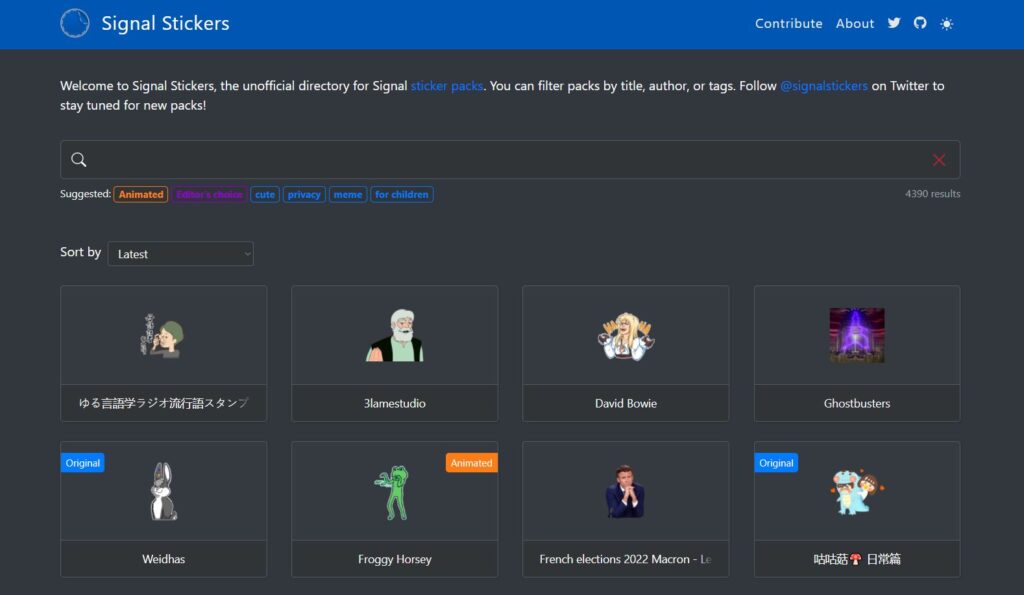Select the privacy suggested tag
Image resolution: width=1024 pixels, height=595 pixels.
coord(304,194)
